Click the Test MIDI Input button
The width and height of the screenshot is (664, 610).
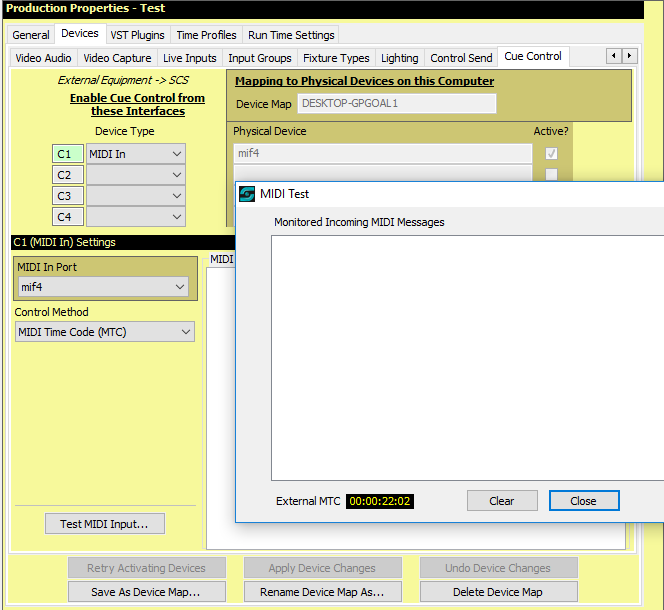(x=105, y=524)
